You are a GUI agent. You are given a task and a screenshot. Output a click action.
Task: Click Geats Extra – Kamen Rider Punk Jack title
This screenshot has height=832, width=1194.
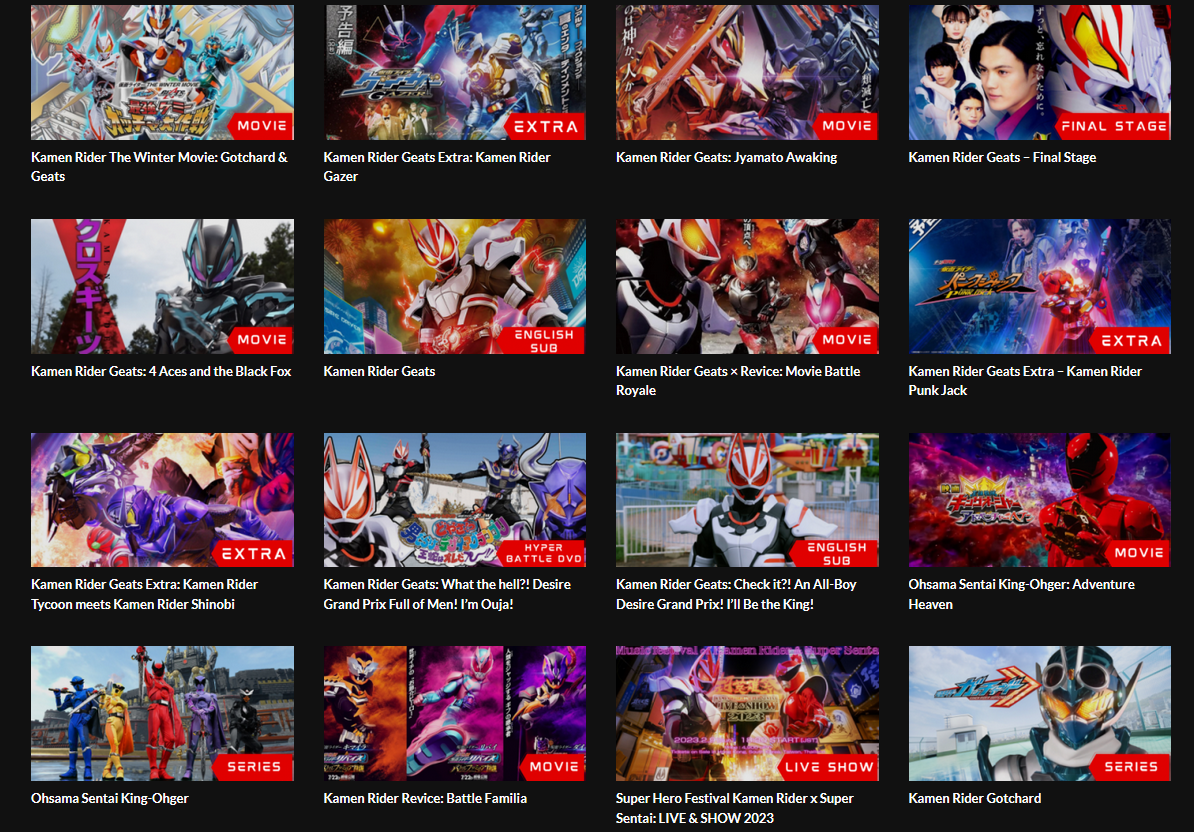point(1025,381)
